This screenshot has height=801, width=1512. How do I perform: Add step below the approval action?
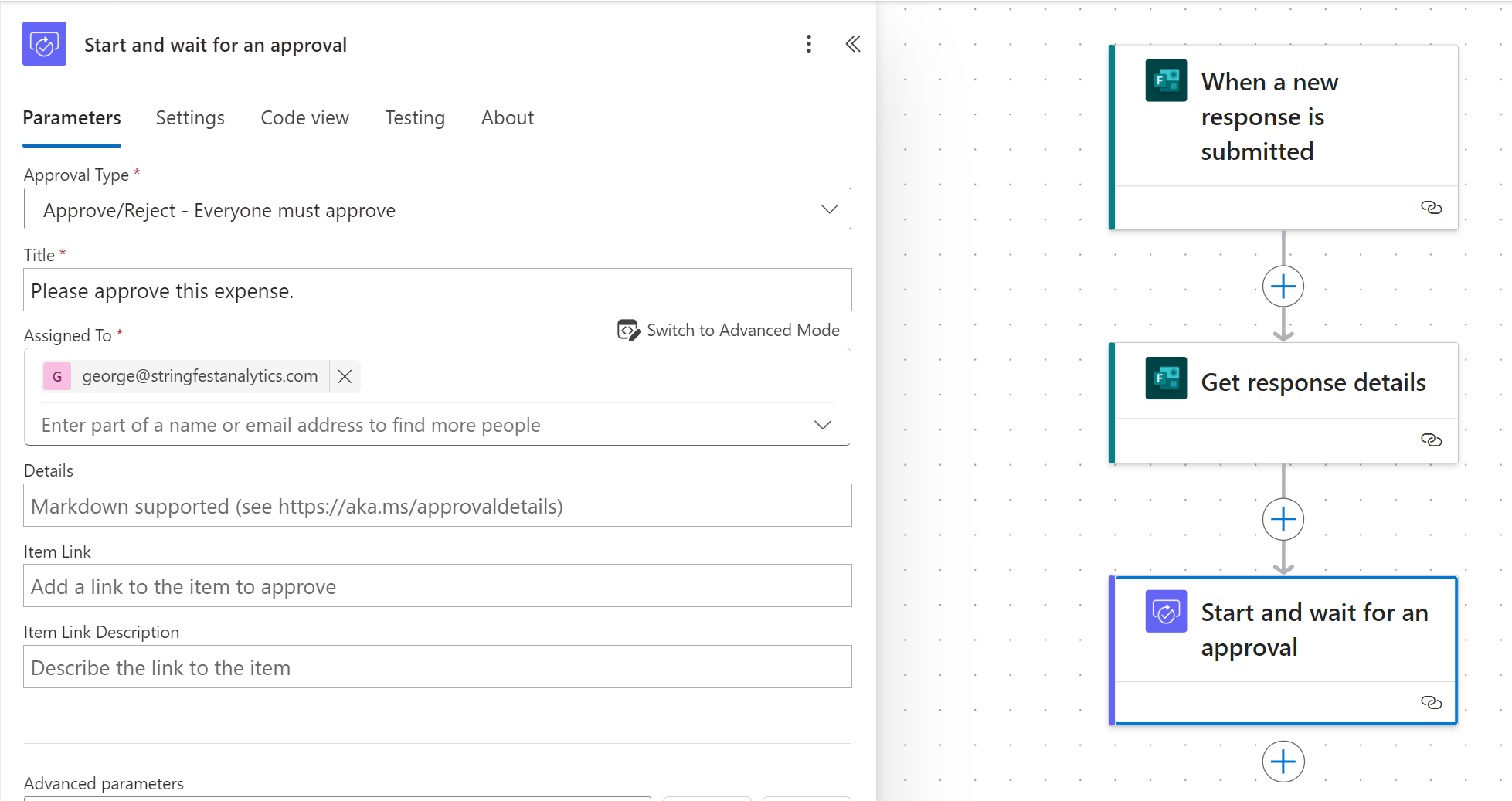pyautogui.click(x=1283, y=762)
